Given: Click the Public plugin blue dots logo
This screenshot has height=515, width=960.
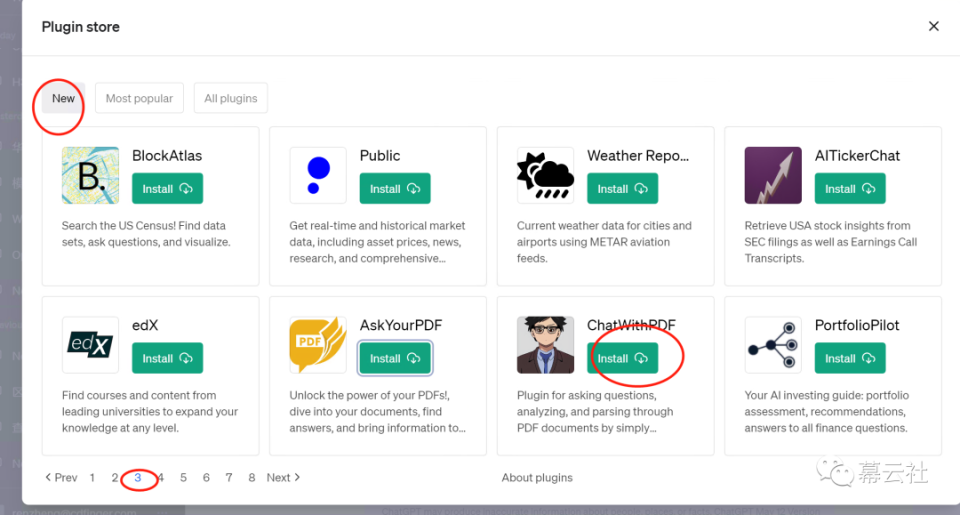Looking at the screenshot, I should click(x=318, y=175).
